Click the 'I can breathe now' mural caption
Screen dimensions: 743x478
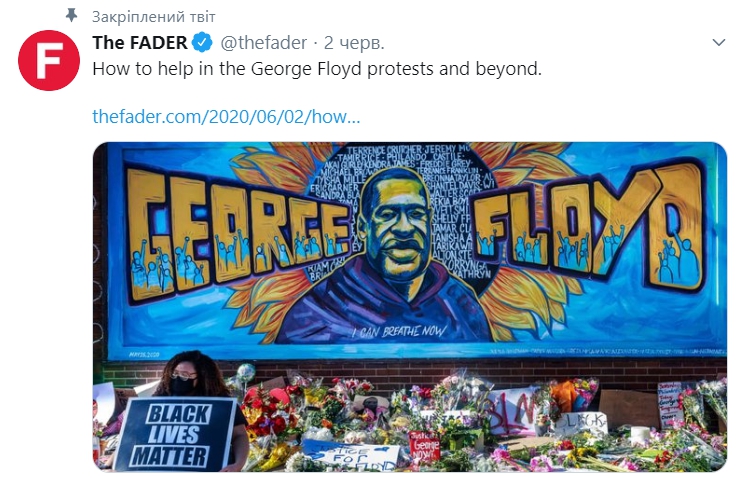(398, 331)
